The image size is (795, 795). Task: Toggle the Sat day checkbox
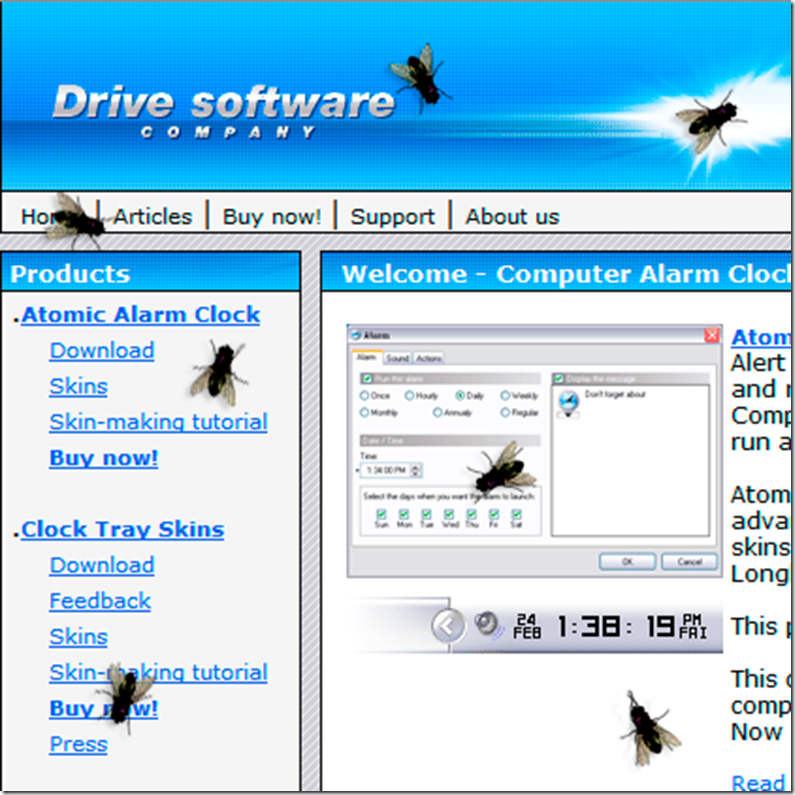516,515
